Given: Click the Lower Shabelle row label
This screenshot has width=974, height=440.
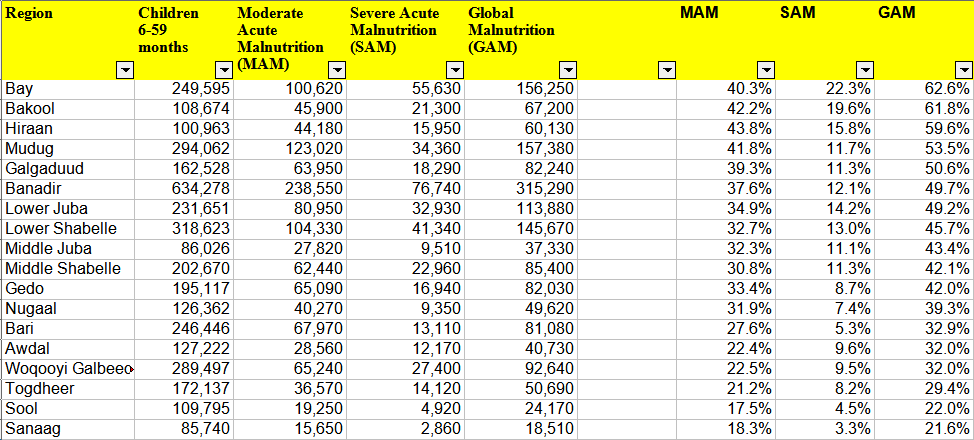Looking at the screenshot, I should [x=66, y=229].
